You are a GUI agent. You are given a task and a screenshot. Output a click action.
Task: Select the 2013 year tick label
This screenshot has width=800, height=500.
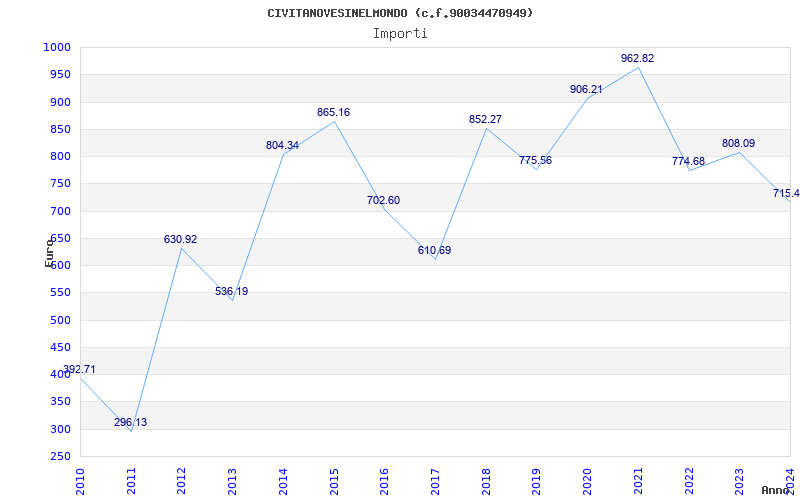pos(233,482)
